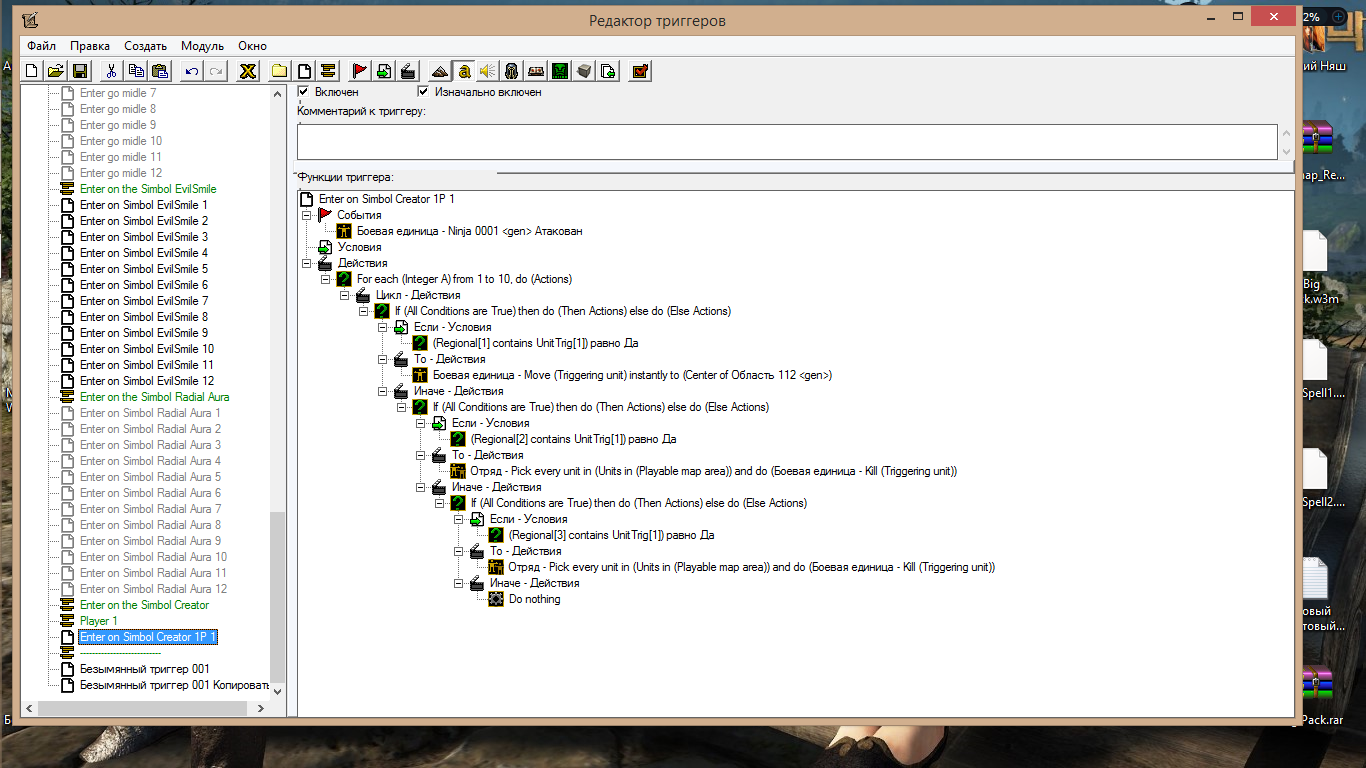The width and height of the screenshot is (1366, 768).
Task: Click the Cut scissors toolbar icon
Action: point(112,71)
